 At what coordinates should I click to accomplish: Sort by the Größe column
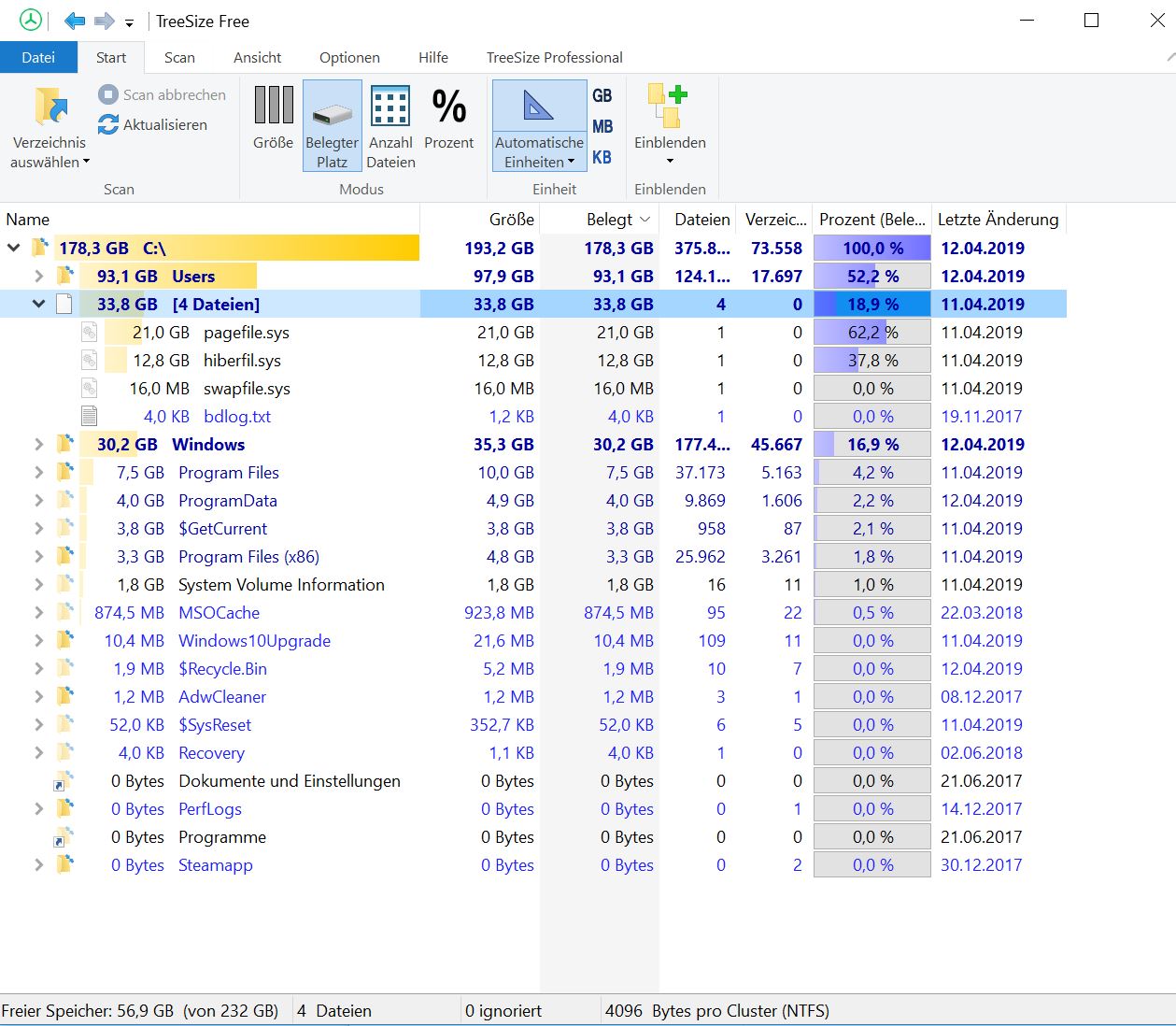tap(480, 220)
